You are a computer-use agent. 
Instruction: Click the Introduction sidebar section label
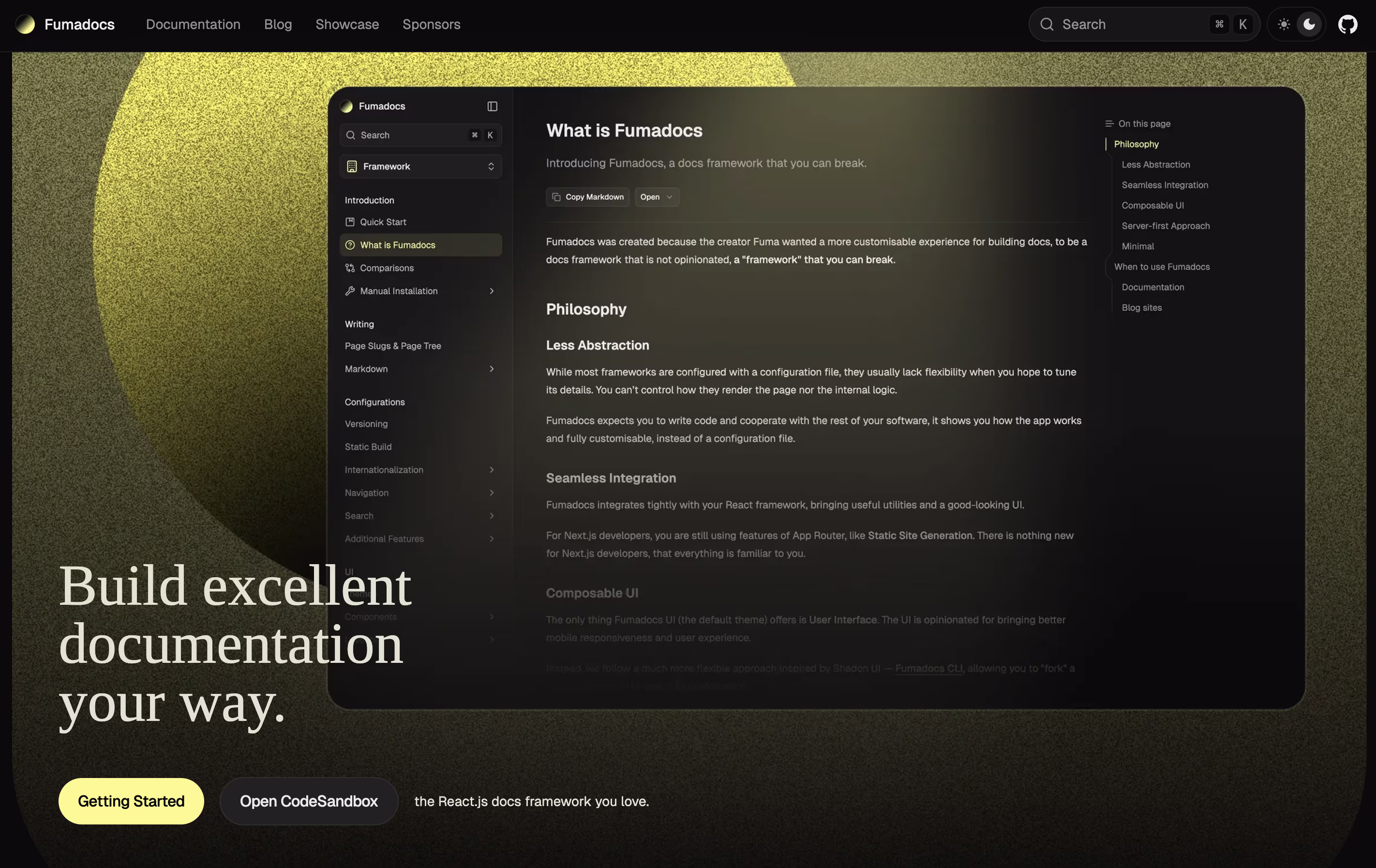[x=369, y=200]
